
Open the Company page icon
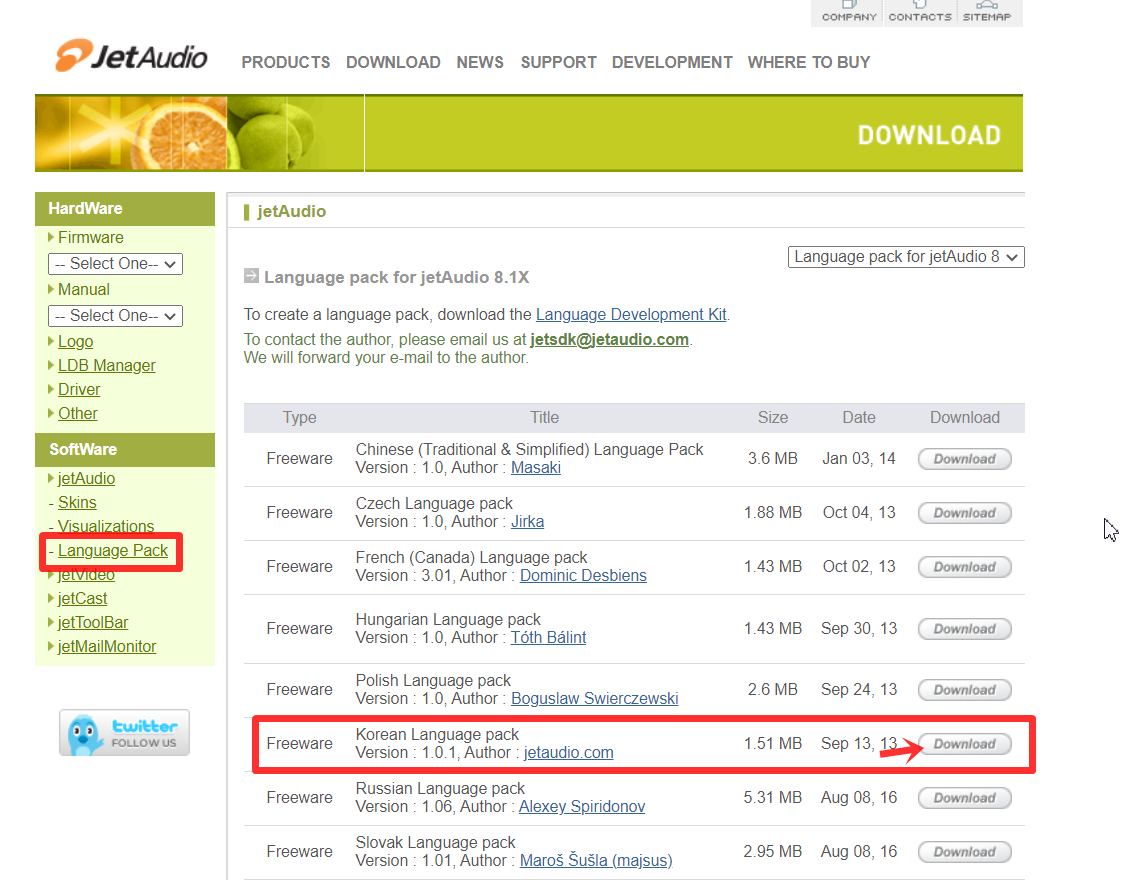[848, 12]
